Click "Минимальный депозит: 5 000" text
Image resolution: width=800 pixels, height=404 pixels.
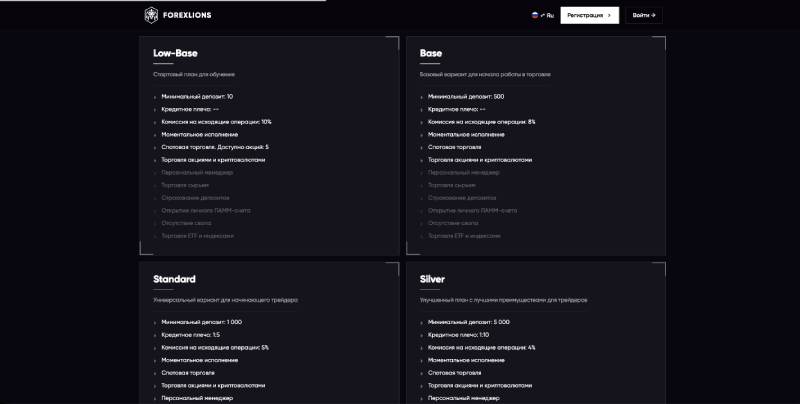(468, 322)
